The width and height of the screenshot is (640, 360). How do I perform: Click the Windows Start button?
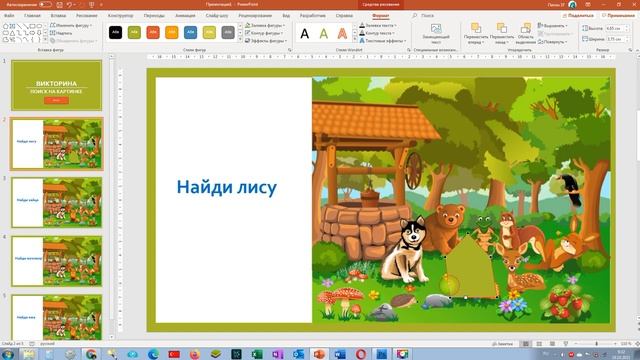pos(8,354)
